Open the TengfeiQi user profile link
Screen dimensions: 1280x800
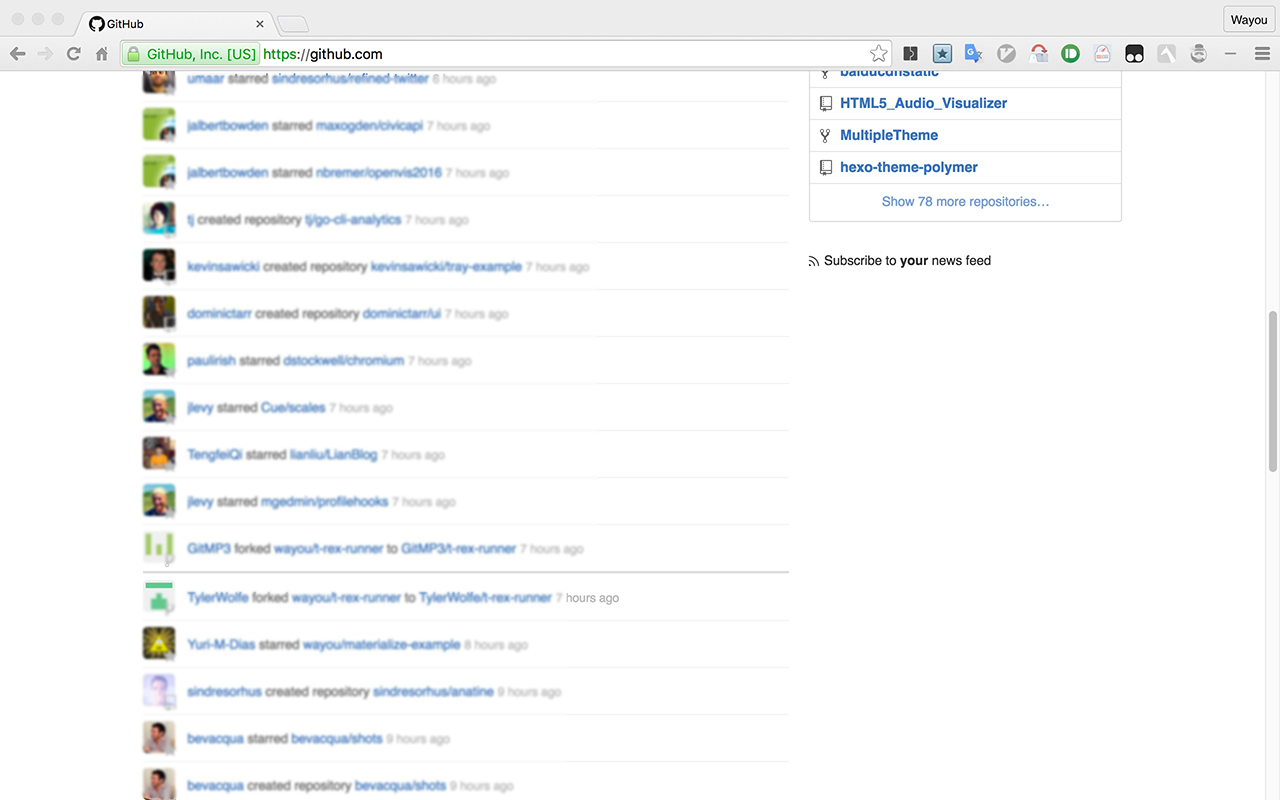coord(215,455)
